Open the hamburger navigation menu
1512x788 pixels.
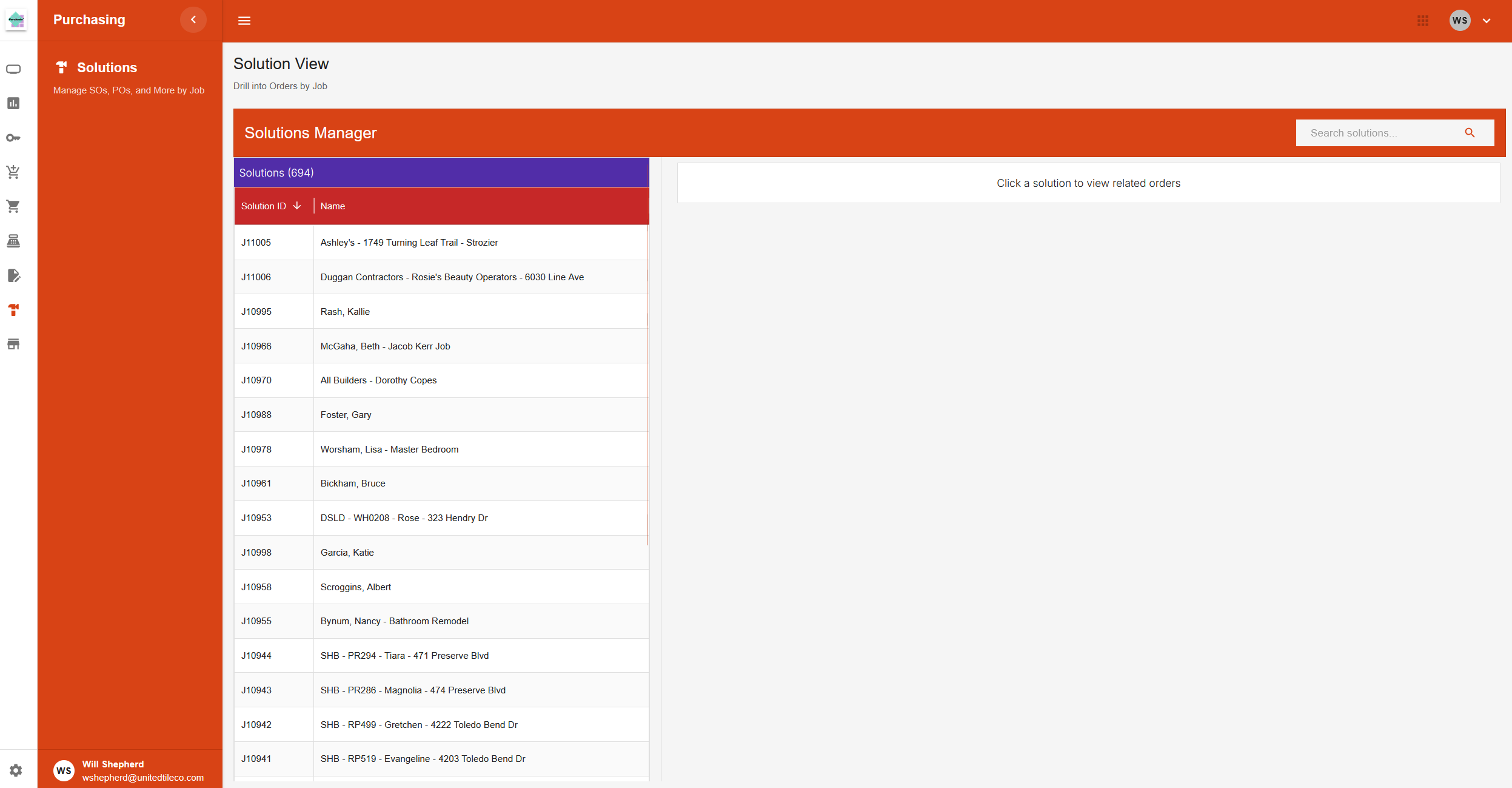click(x=244, y=20)
